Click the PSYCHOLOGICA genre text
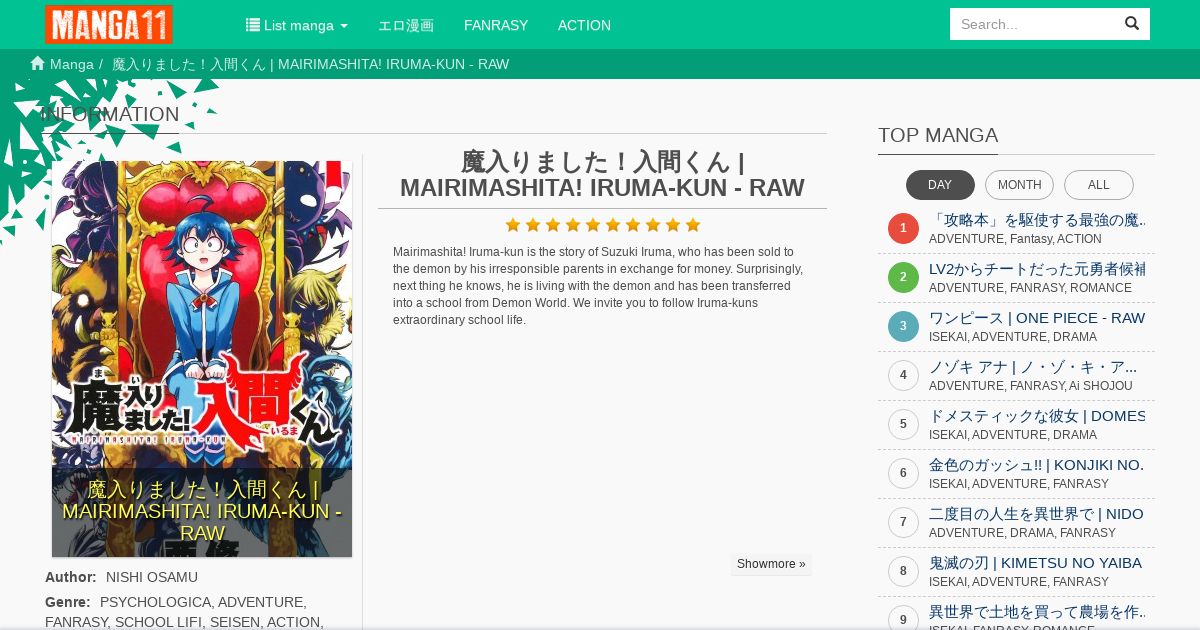This screenshot has width=1200, height=630. pyautogui.click(x=155, y=602)
